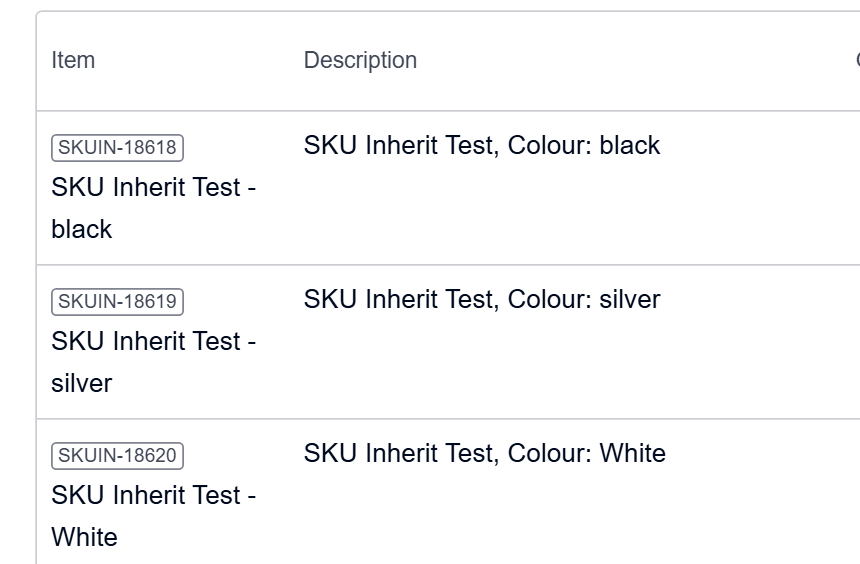The image size is (860, 564).
Task: Click "SKU Inherit Test" in the black row description
Action: [399, 146]
